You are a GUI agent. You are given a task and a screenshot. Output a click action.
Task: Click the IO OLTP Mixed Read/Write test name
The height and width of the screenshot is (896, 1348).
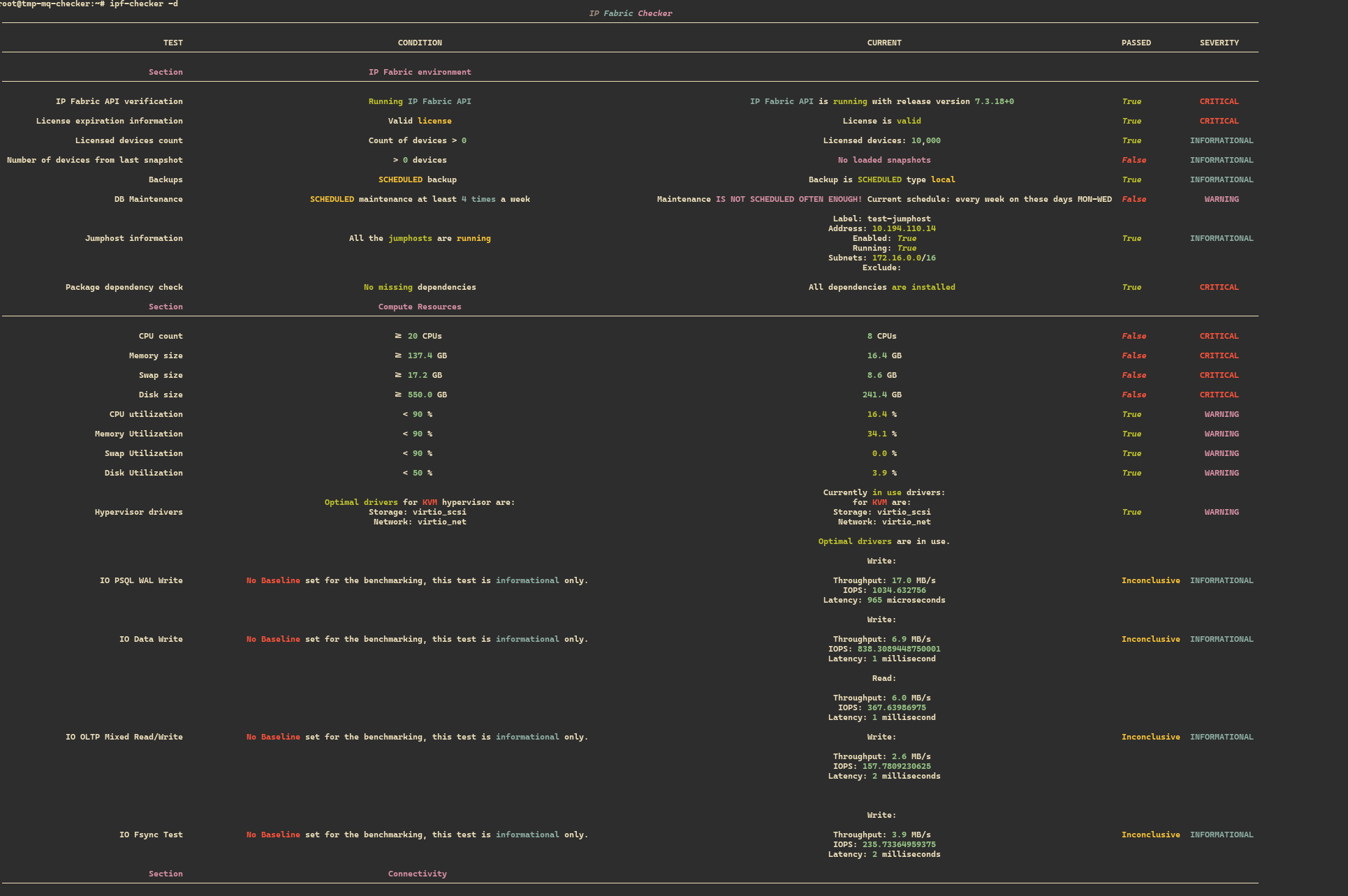(x=124, y=737)
